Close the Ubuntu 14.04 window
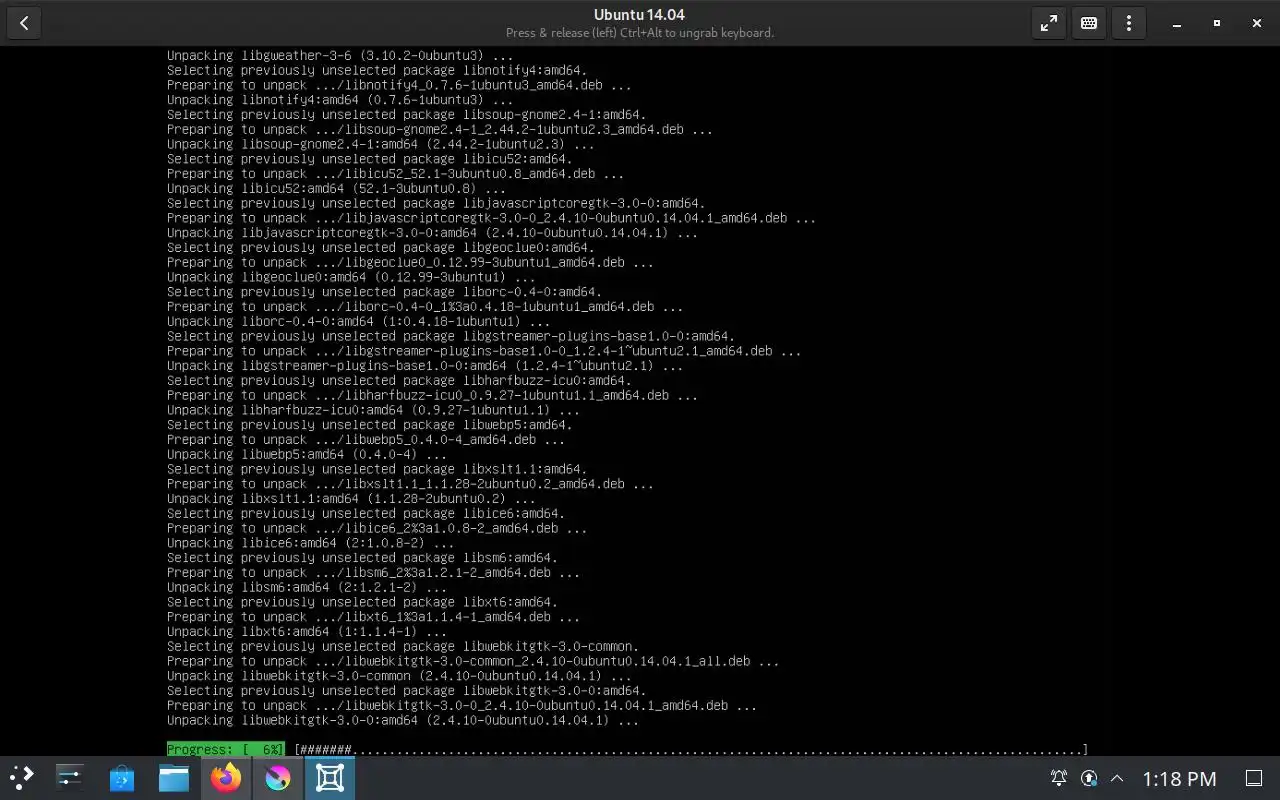The image size is (1280, 800). point(1257,23)
